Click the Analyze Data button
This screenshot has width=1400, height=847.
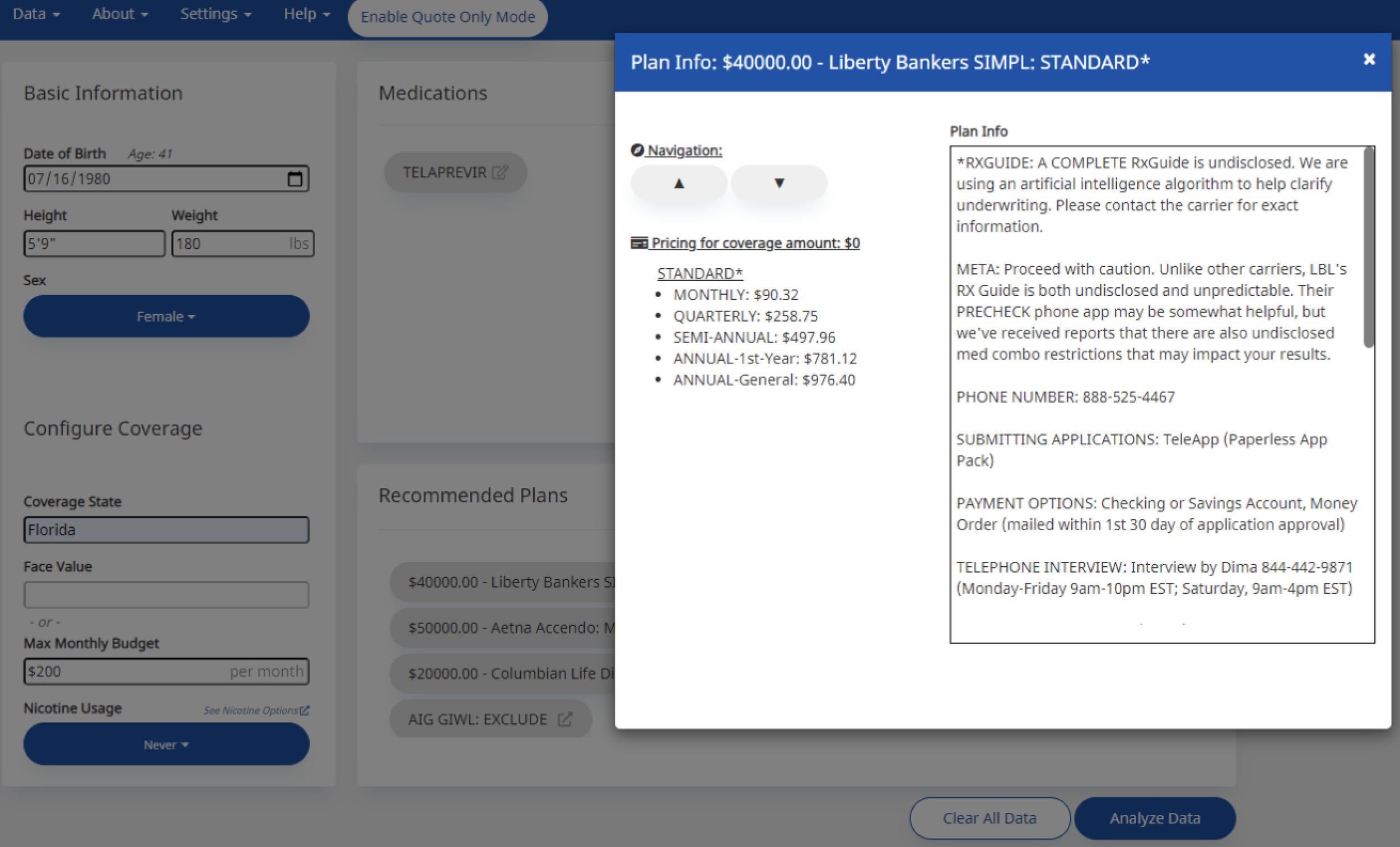[x=1155, y=818]
